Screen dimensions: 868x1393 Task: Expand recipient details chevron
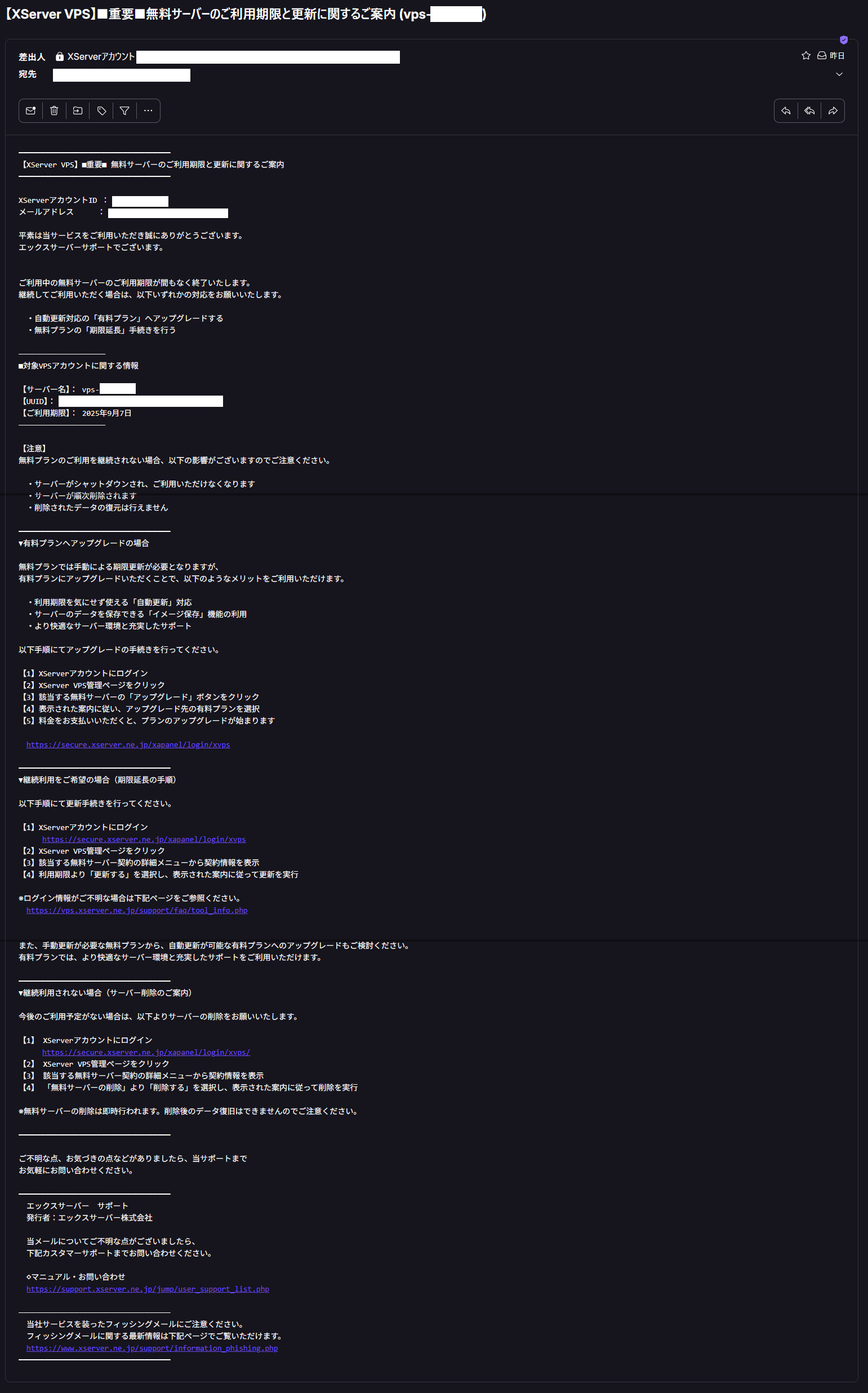point(839,74)
